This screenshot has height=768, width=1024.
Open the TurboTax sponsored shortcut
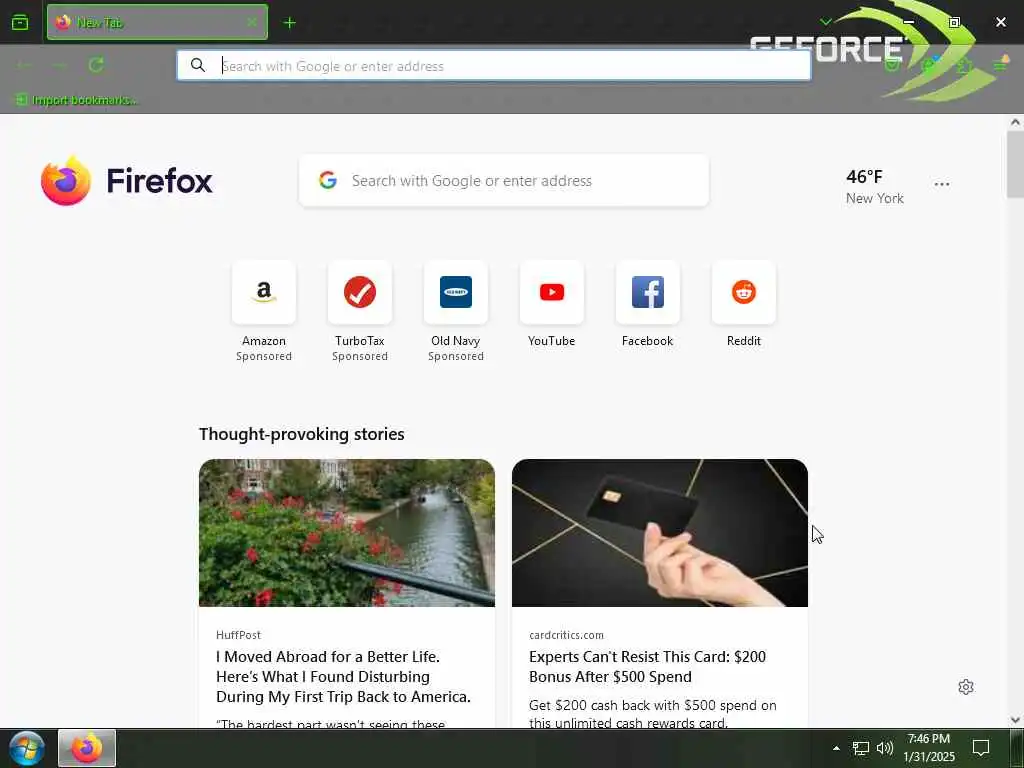(x=360, y=292)
